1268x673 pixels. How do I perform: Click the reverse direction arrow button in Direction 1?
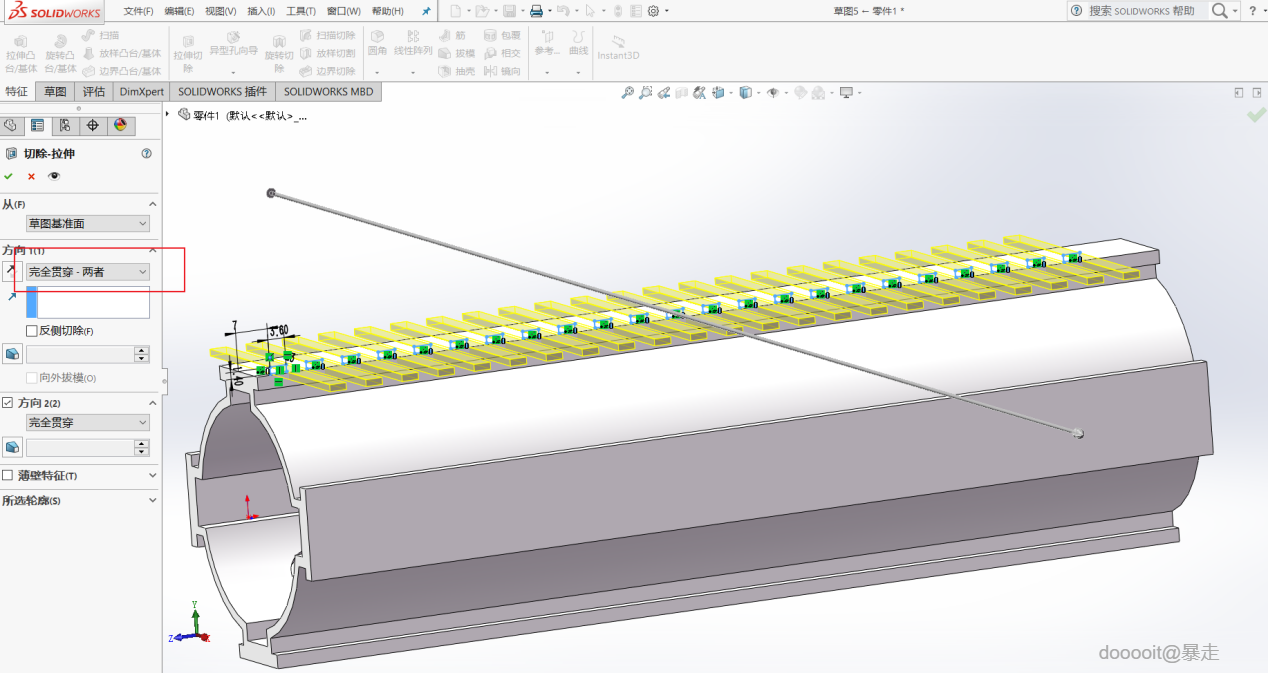(x=12, y=271)
